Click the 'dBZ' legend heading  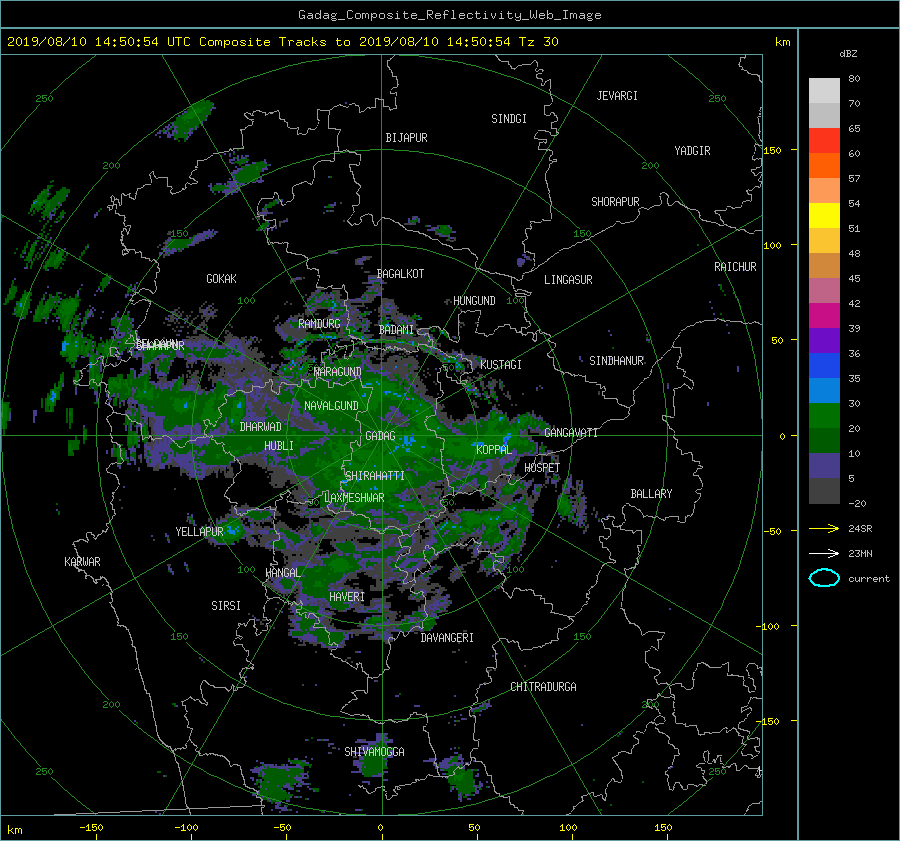(848, 53)
